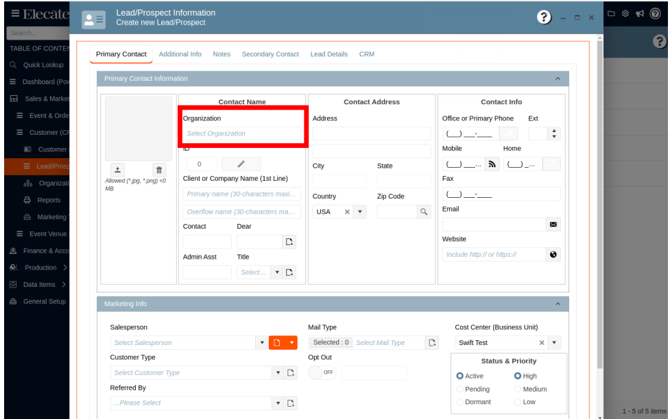Click the Zip Code search magnifier icon
Screen dimensions: 670x419
click(423, 212)
